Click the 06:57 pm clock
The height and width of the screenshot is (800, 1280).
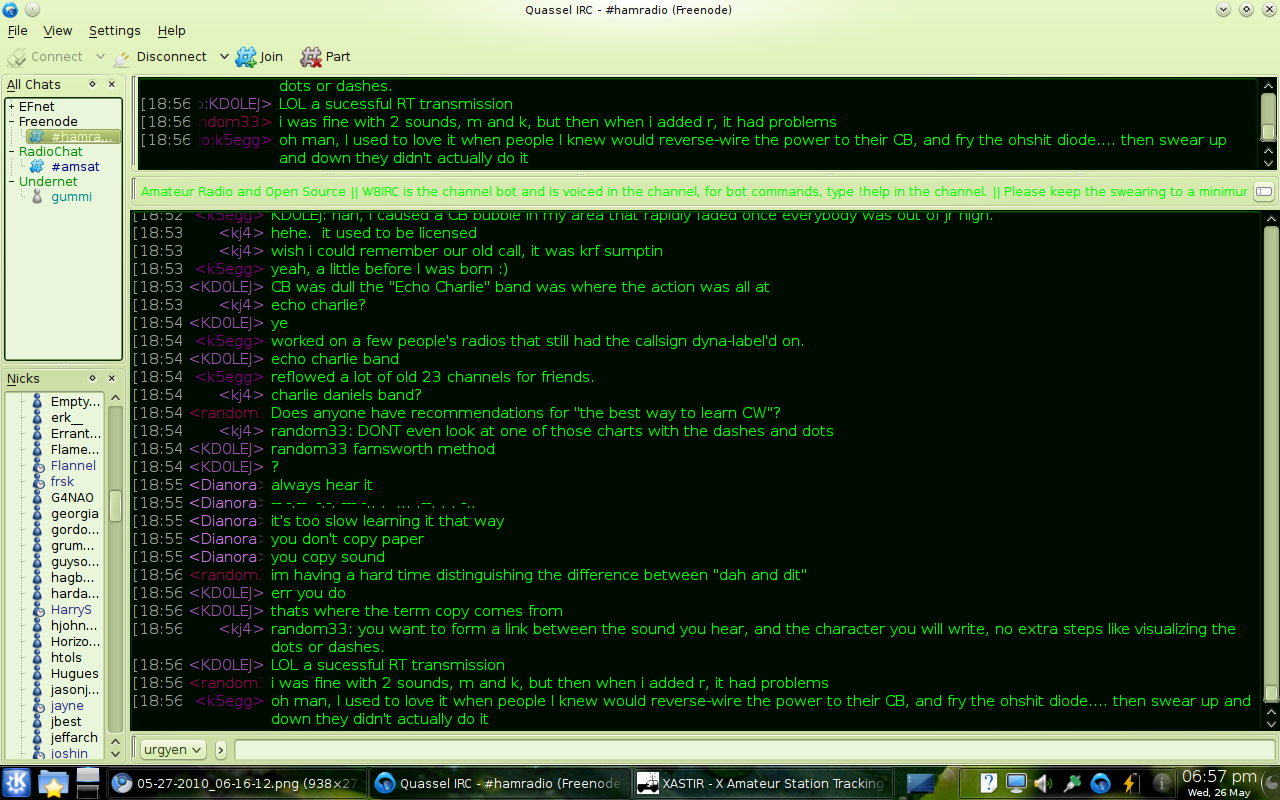(x=1219, y=776)
